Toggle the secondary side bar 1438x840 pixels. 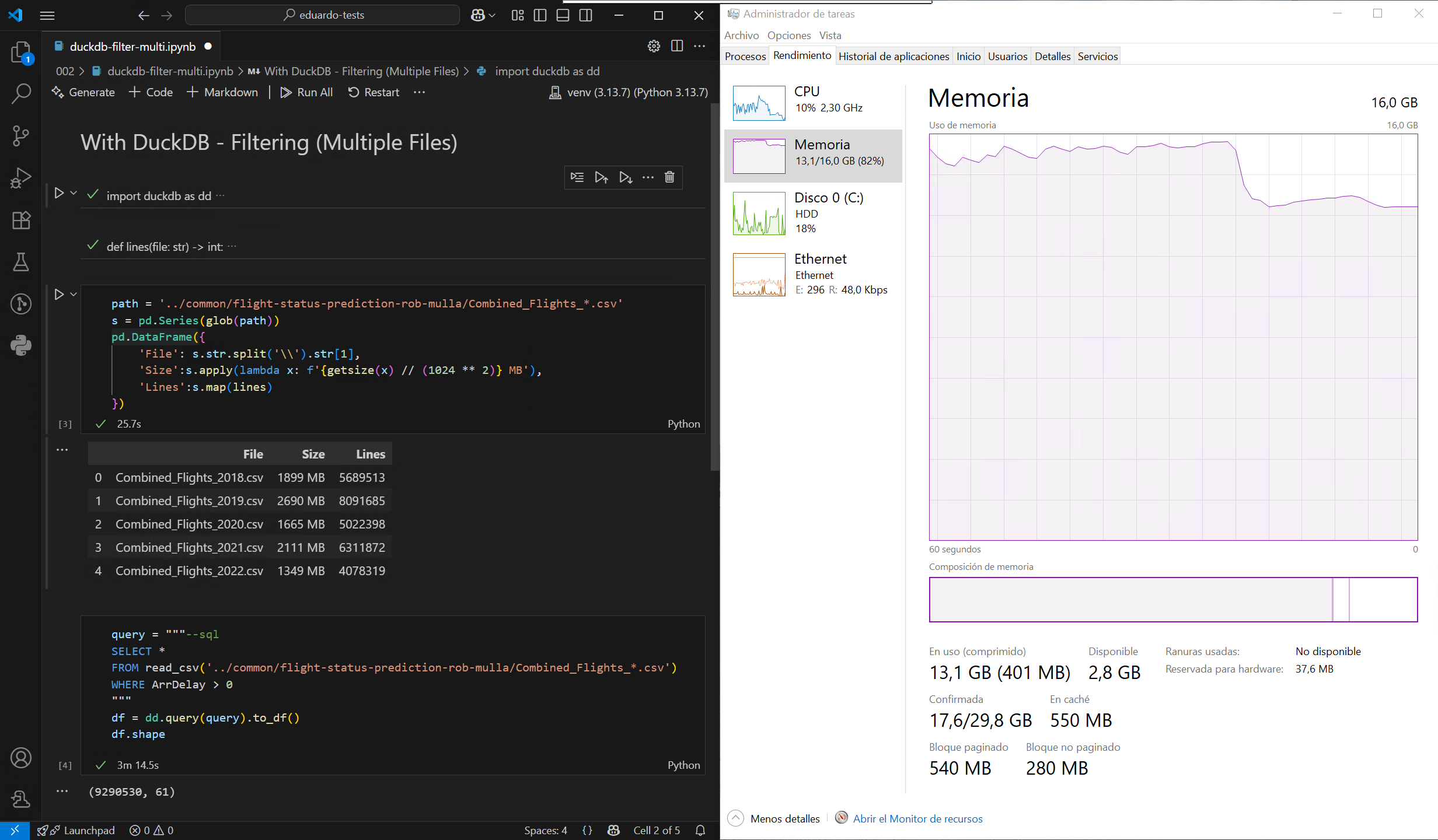[x=585, y=15]
